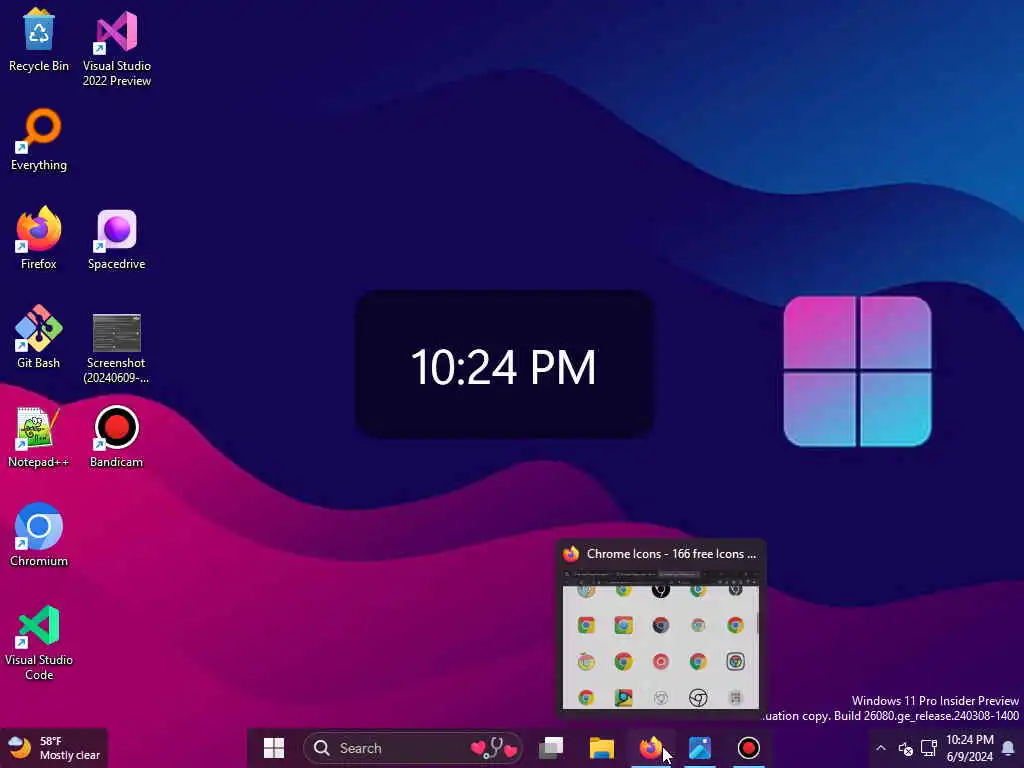Click the taskbar Search box

[412, 748]
